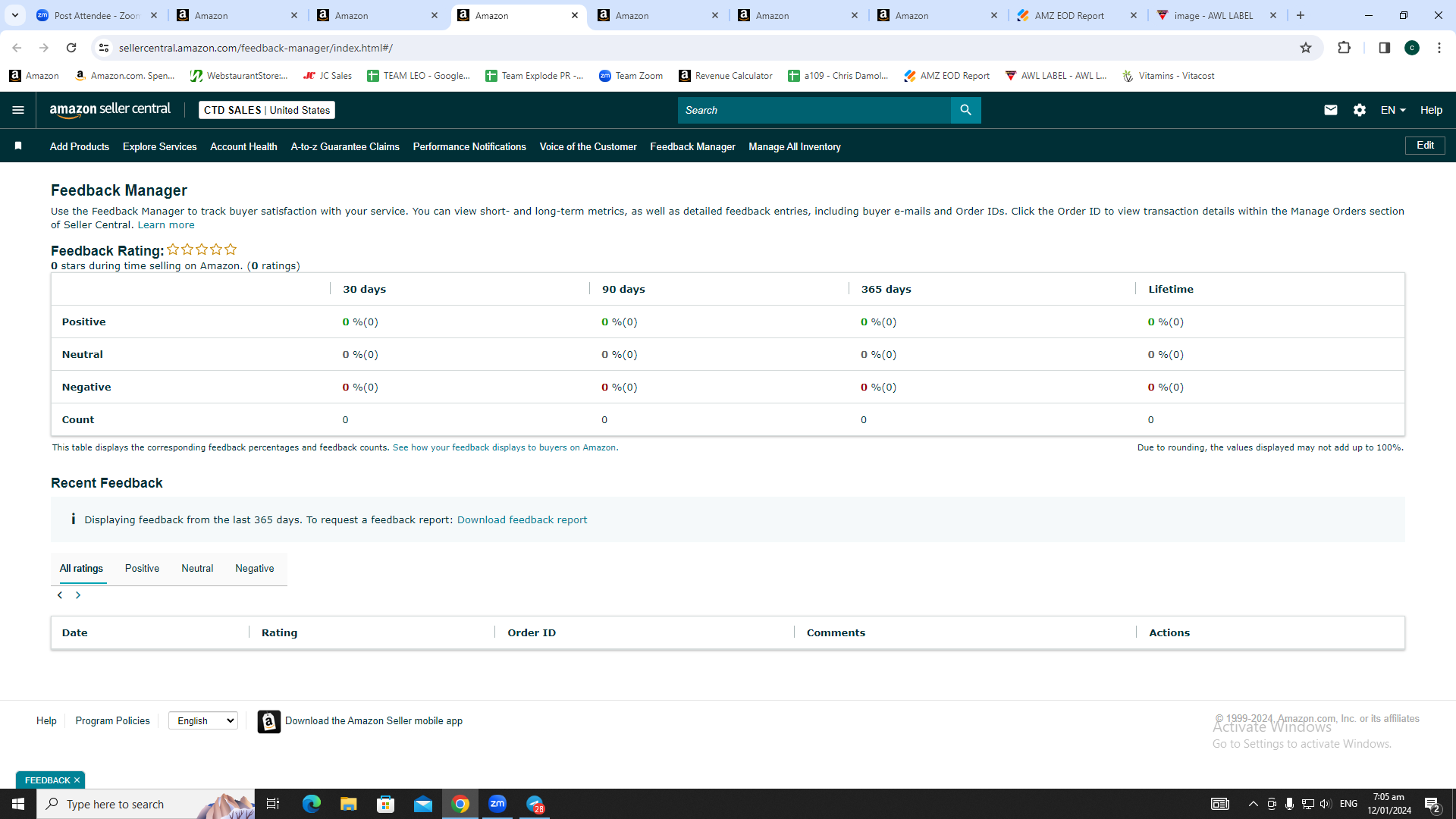Open Account Health in the nav bar
The width and height of the screenshot is (1456, 819).
click(x=243, y=146)
